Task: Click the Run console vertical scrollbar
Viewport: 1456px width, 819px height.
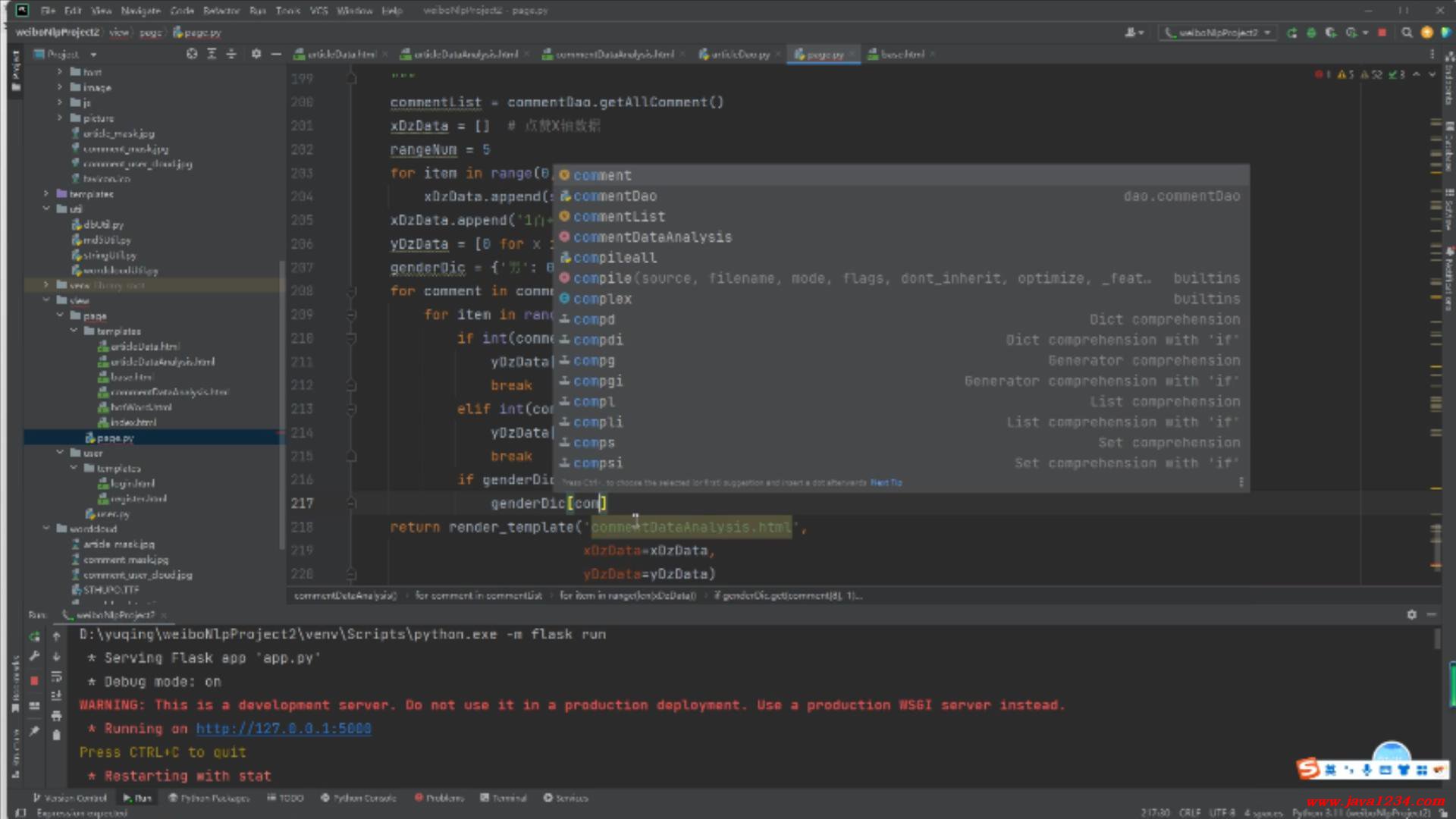Action: tap(1436, 639)
